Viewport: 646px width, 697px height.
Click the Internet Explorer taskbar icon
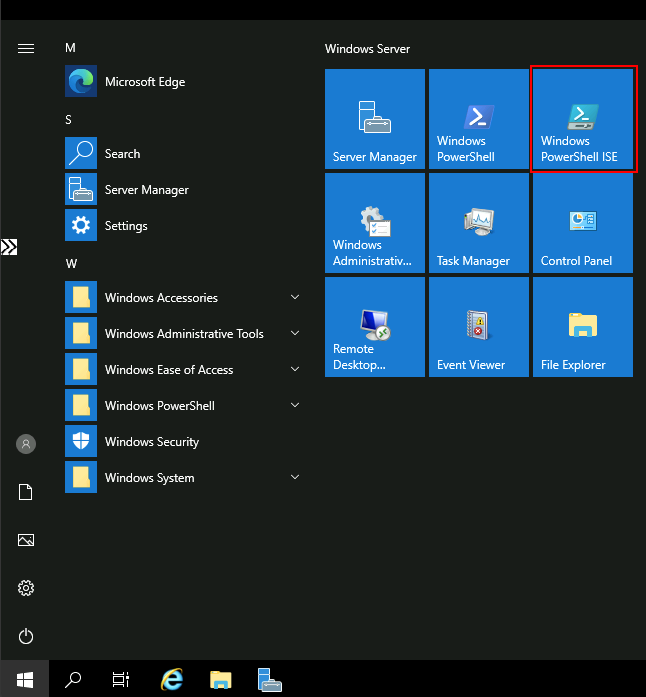(x=172, y=680)
